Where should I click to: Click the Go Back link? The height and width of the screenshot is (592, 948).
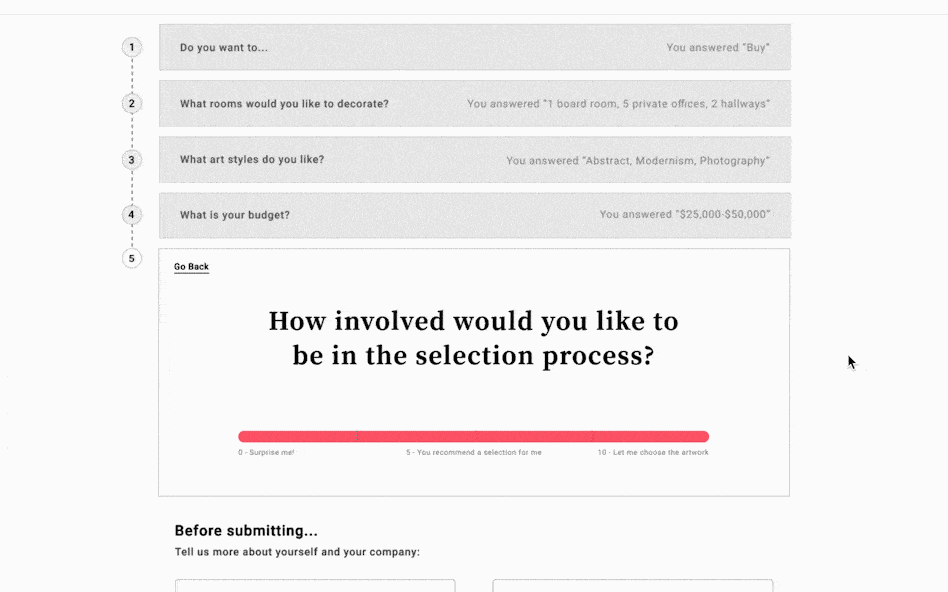pyautogui.click(x=191, y=267)
